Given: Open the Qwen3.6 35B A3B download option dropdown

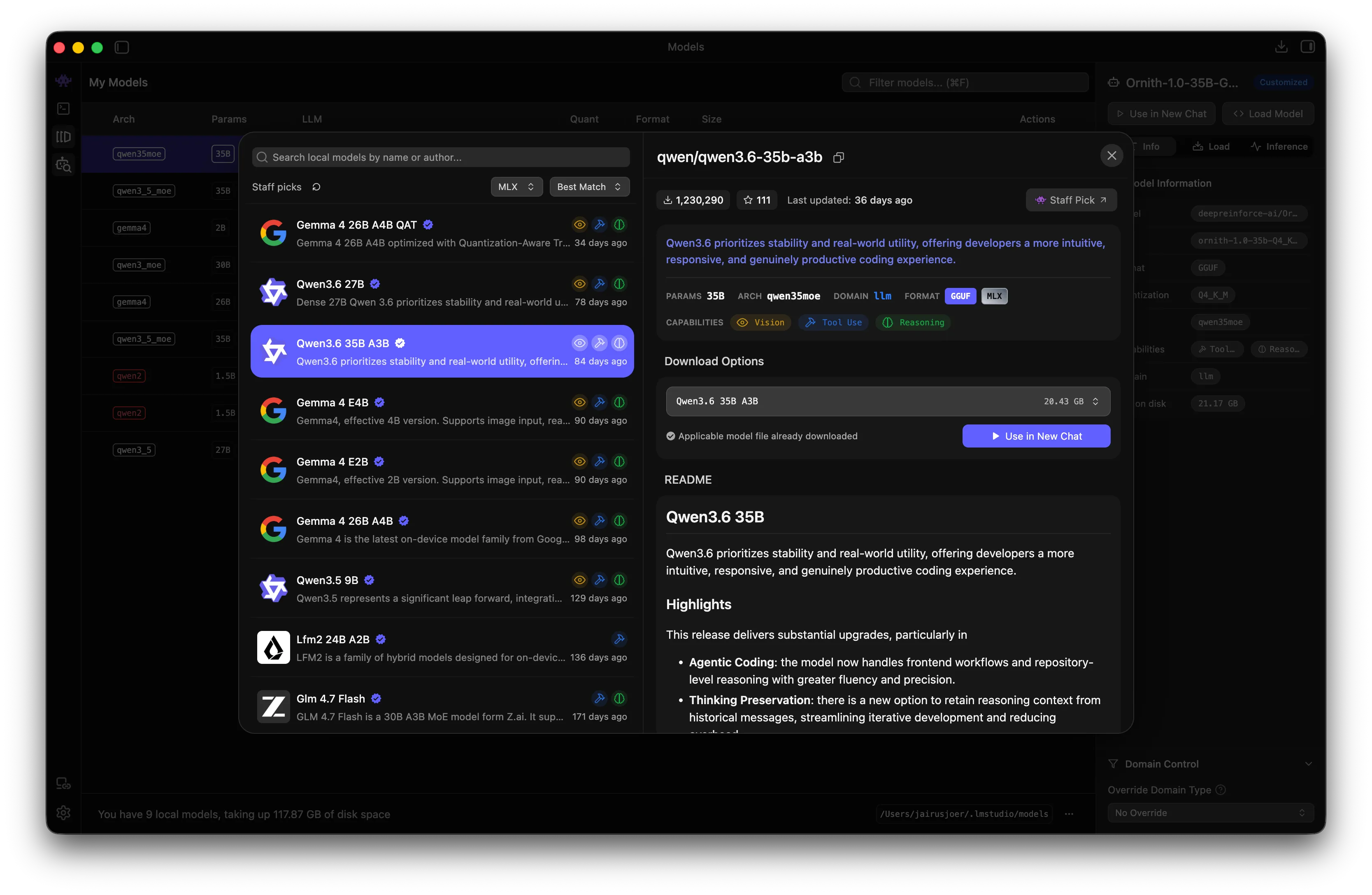Looking at the screenshot, I should (888, 402).
